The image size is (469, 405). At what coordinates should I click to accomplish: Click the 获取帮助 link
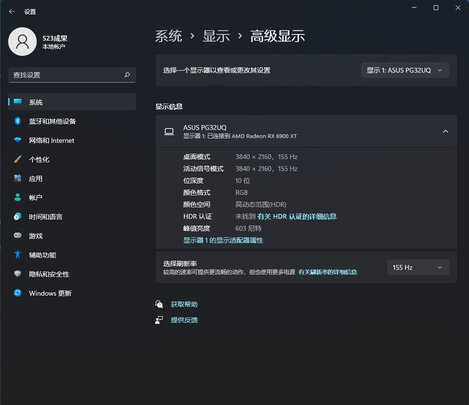[x=184, y=304]
